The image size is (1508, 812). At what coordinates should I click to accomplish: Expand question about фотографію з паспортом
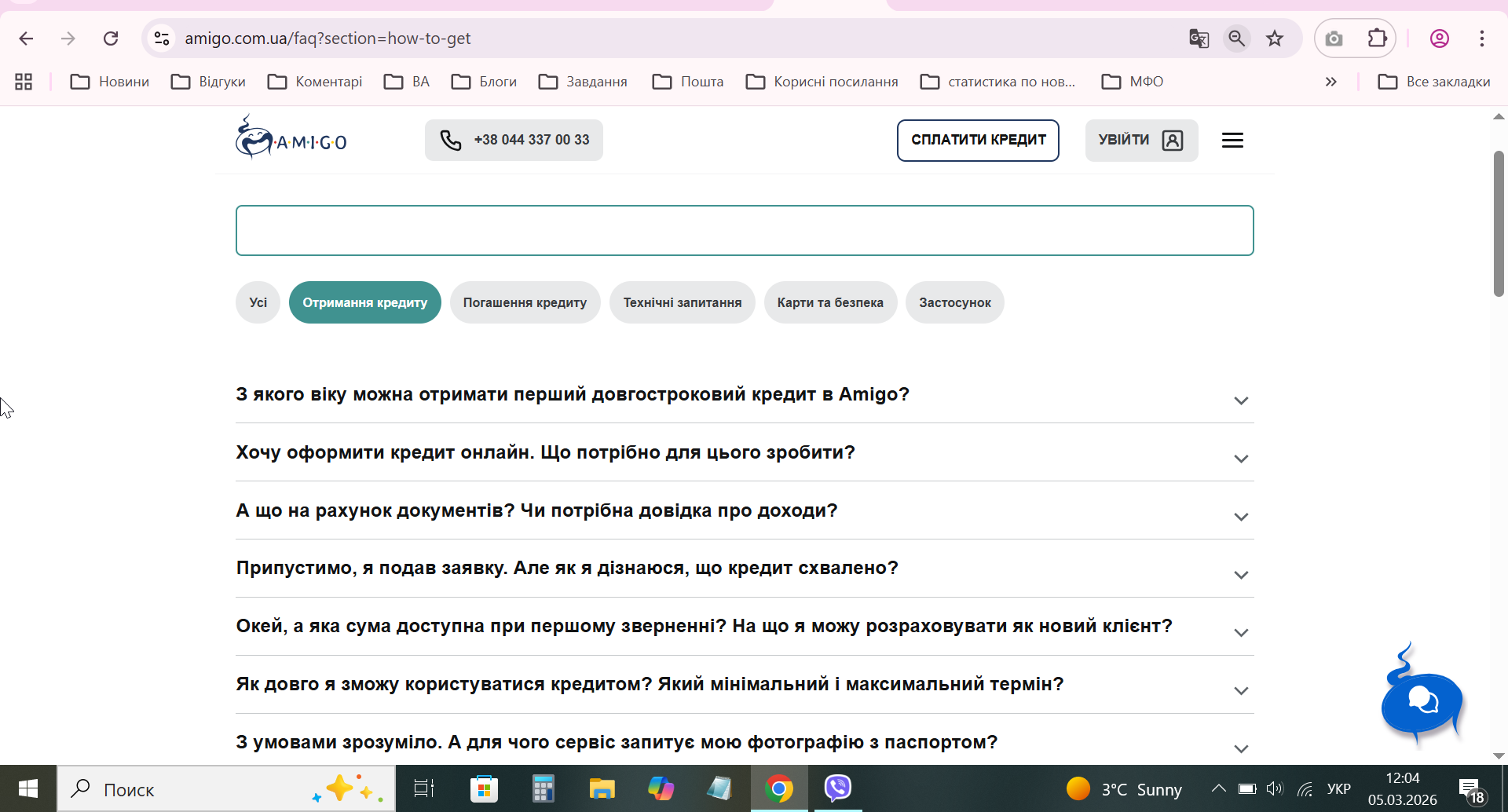tap(745, 742)
